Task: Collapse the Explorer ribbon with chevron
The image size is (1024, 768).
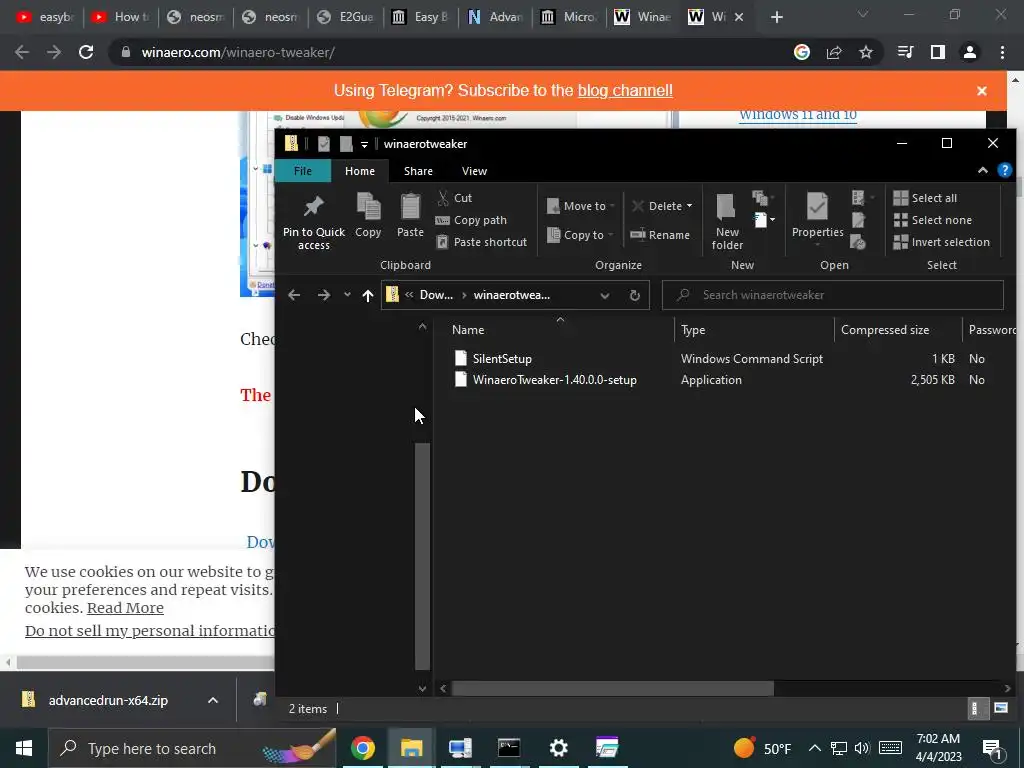Action: point(982,170)
